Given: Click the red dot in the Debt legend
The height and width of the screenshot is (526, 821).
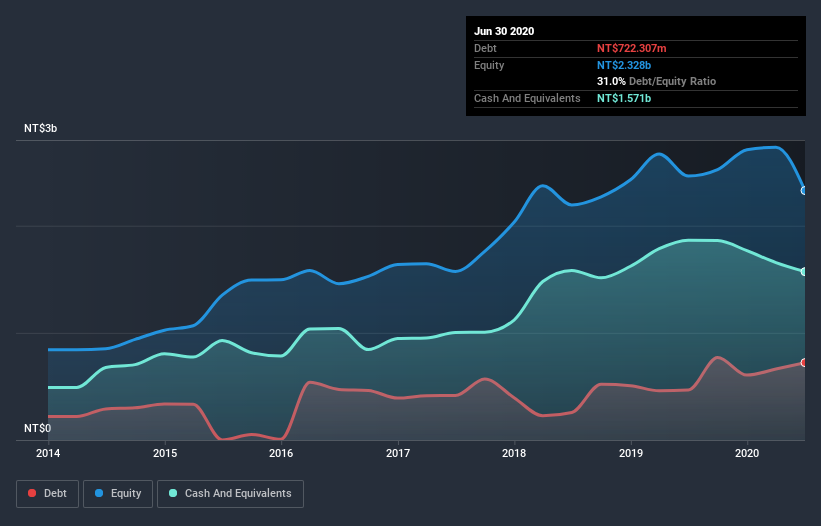Looking at the screenshot, I should (32, 493).
